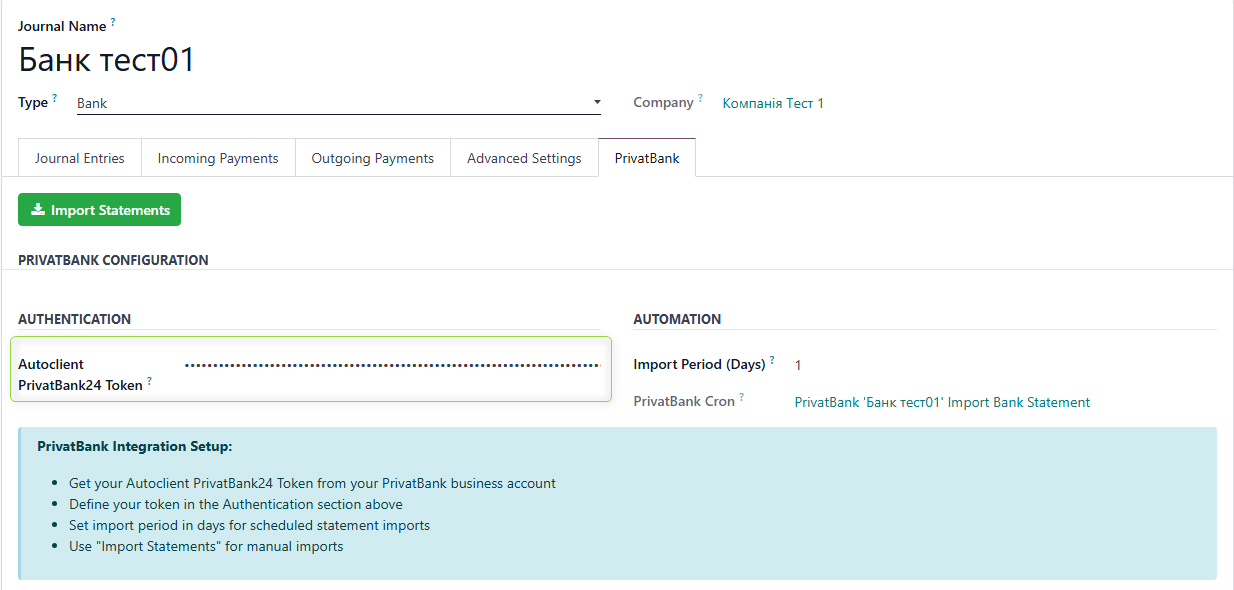Switch to the Journal Entries tab

point(79,157)
